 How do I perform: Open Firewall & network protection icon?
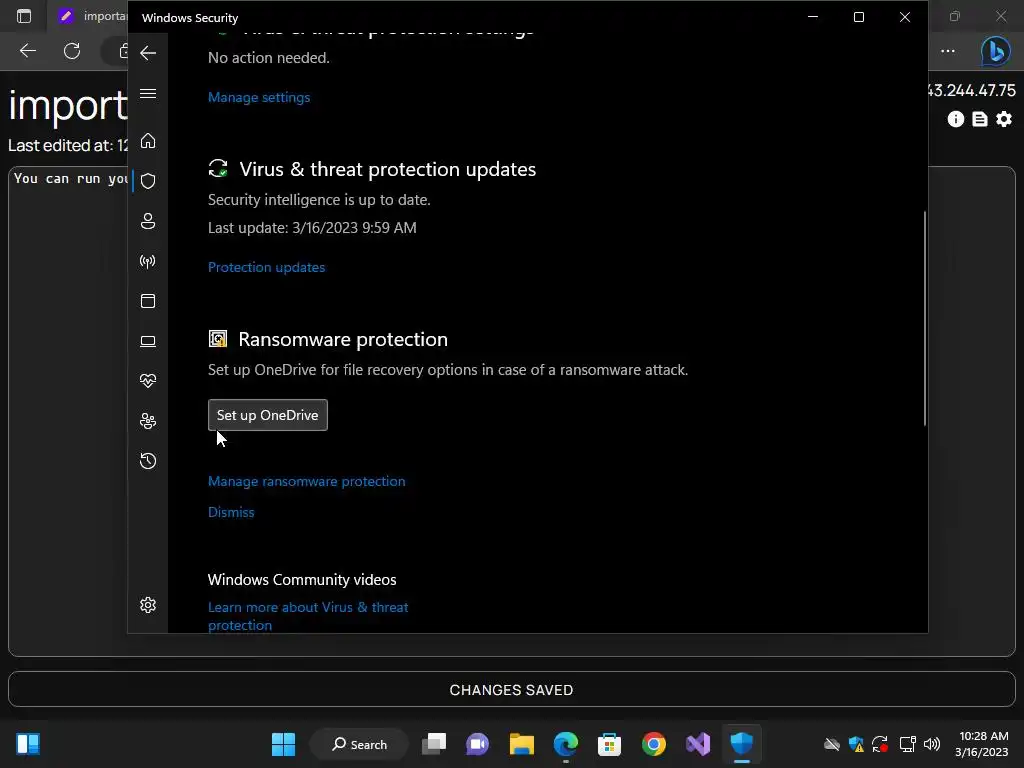click(x=148, y=262)
